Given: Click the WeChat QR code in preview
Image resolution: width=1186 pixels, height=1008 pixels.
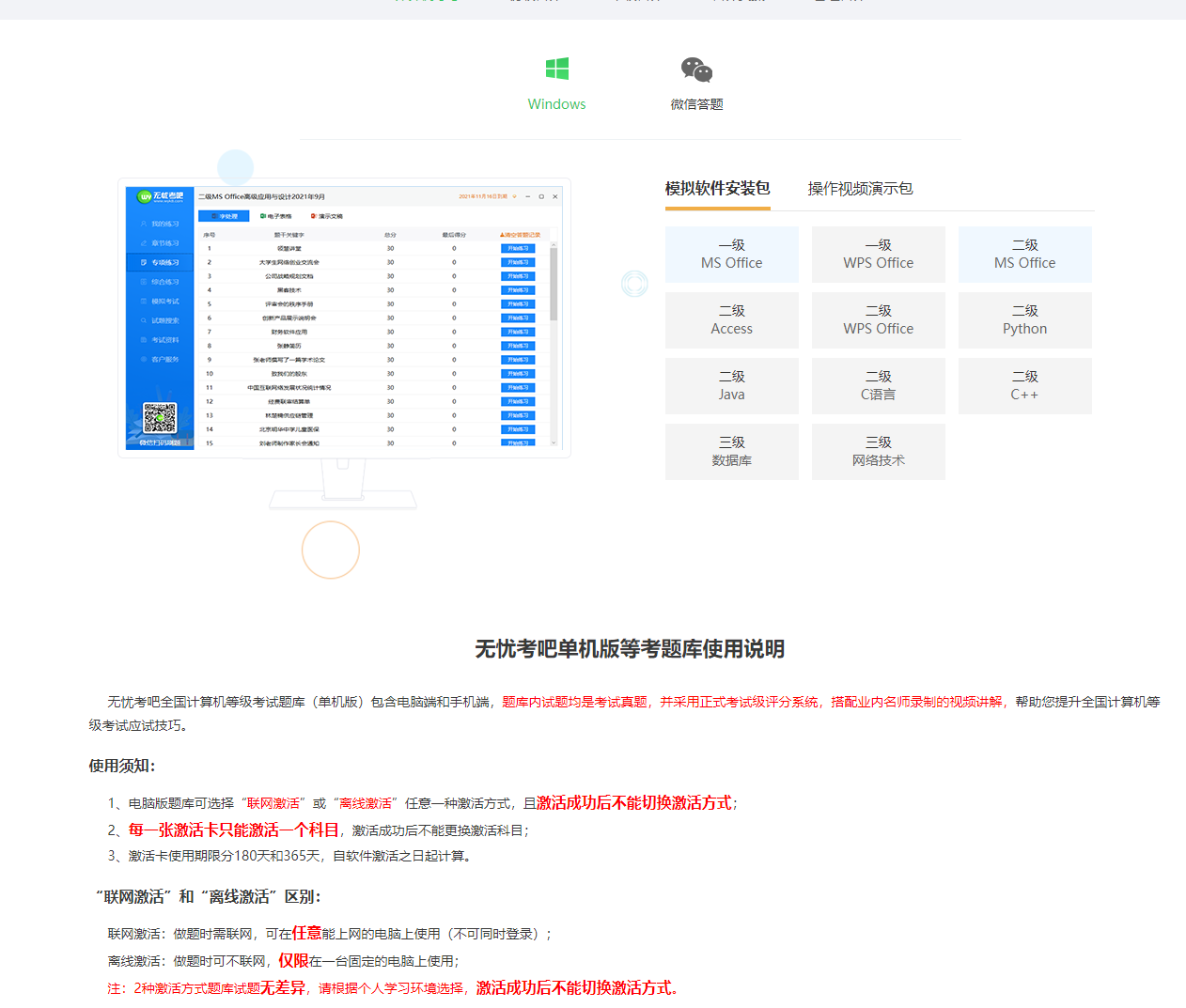Looking at the screenshot, I should coord(160,418).
